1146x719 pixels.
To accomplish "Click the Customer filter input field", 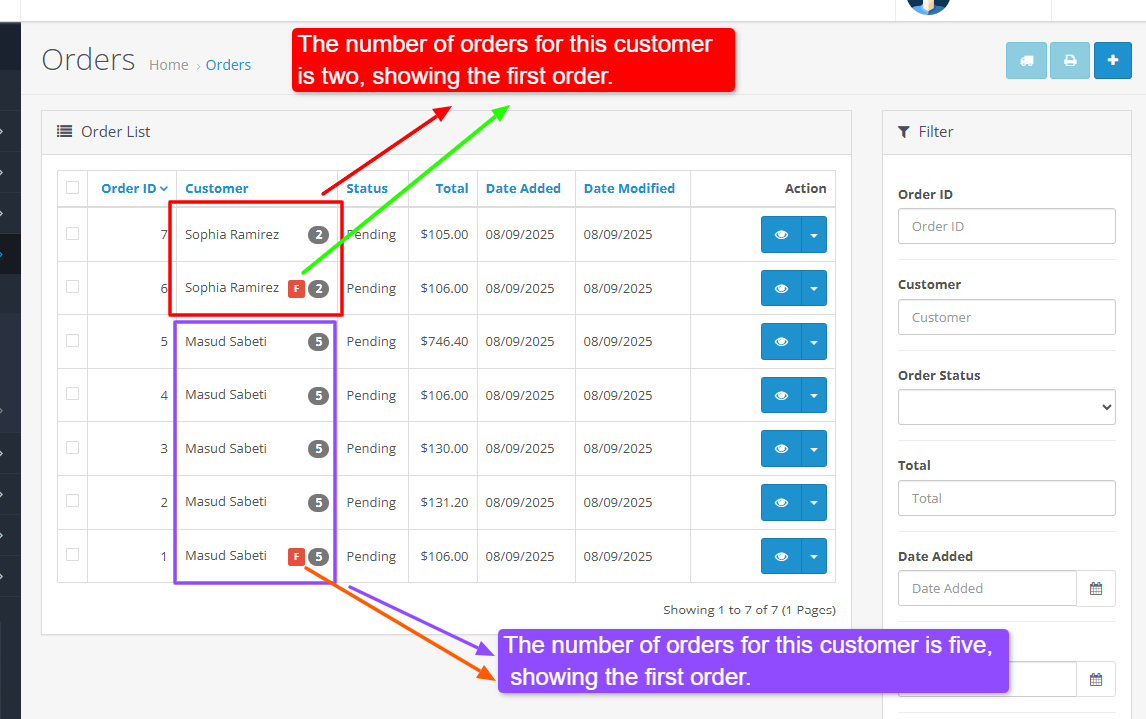I will (1006, 317).
